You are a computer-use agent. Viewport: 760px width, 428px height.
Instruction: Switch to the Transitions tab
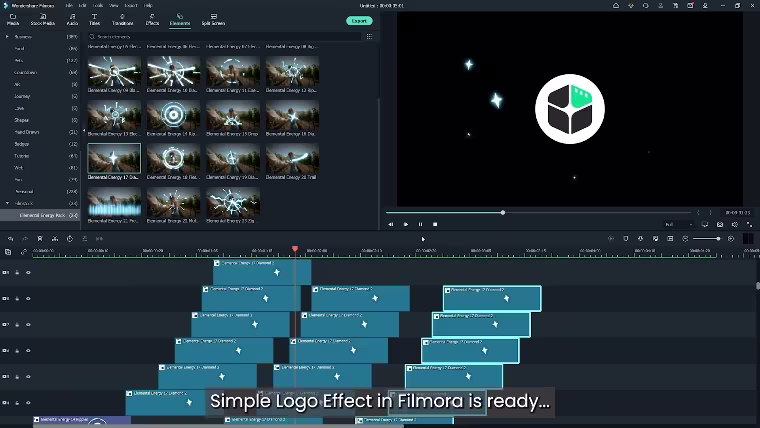[x=122, y=19]
